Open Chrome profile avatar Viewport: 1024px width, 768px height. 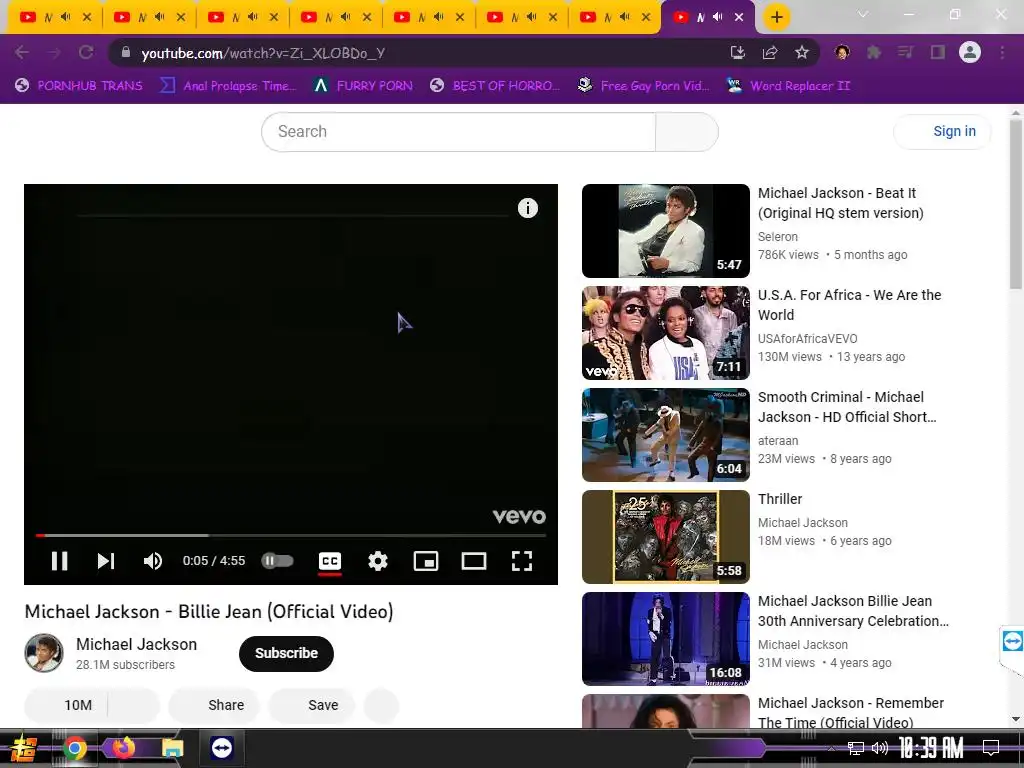coord(970,53)
